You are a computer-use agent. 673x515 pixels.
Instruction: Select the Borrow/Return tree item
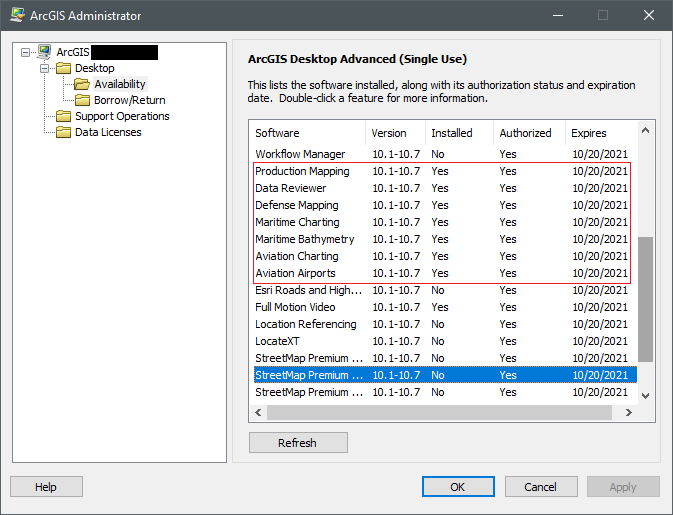(x=130, y=100)
